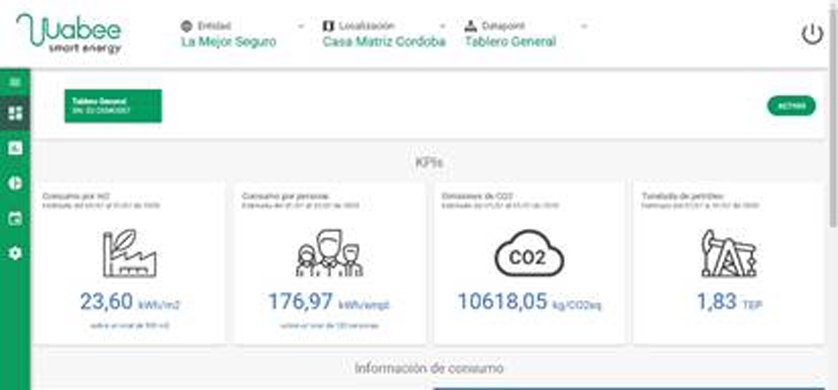Expand the Localización dropdown arrow
838x390 pixels.
pos(442,26)
